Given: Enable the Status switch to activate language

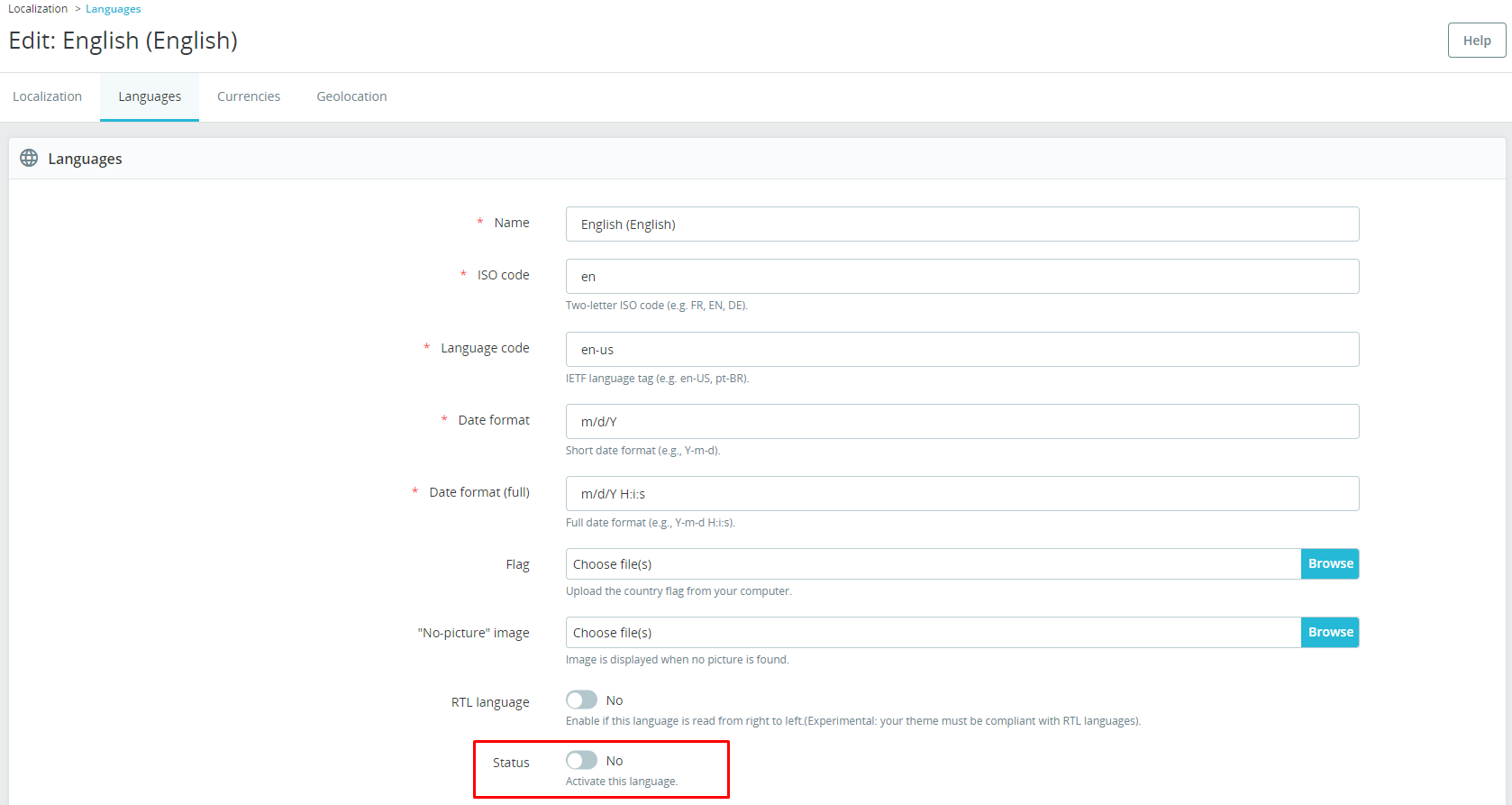Looking at the screenshot, I should pyautogui.click(x=581, y=761).
